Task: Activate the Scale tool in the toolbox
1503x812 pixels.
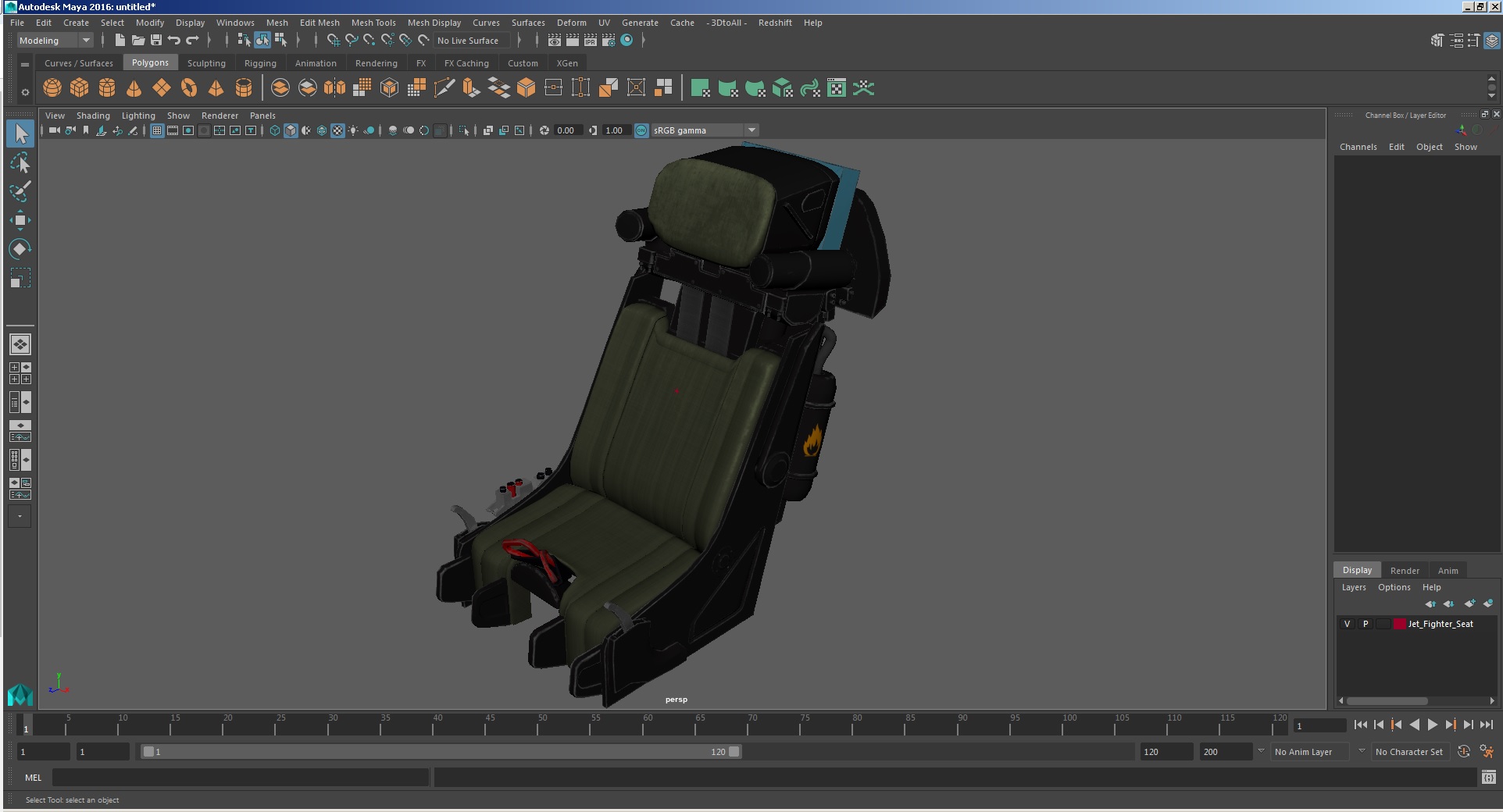Action: pyautogui.click(x=20, y=278)
